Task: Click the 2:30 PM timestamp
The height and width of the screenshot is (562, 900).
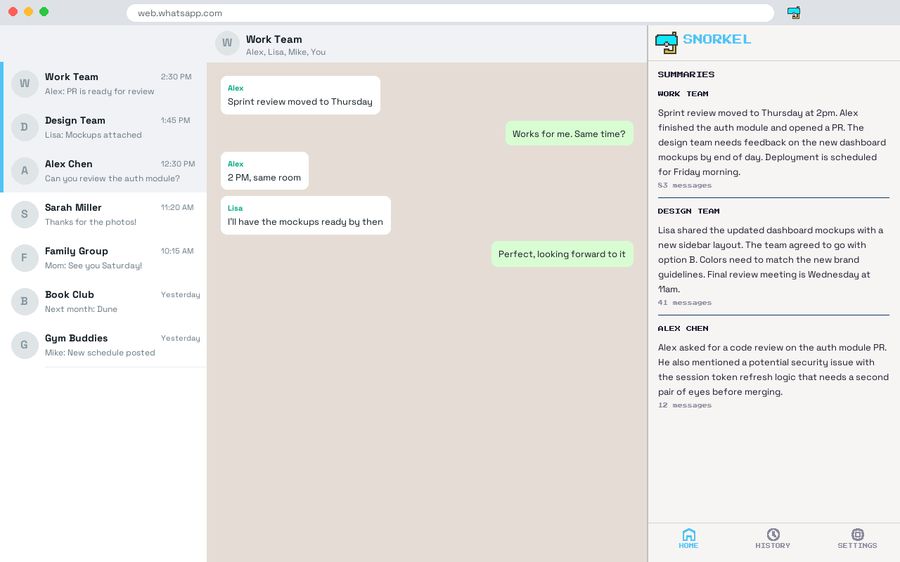Action: [x=176, y=76]
